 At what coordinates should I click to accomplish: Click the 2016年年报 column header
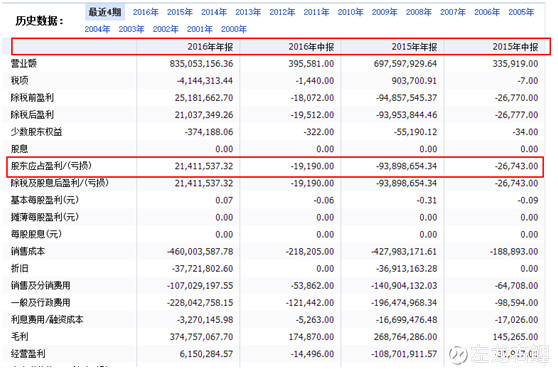210,47
